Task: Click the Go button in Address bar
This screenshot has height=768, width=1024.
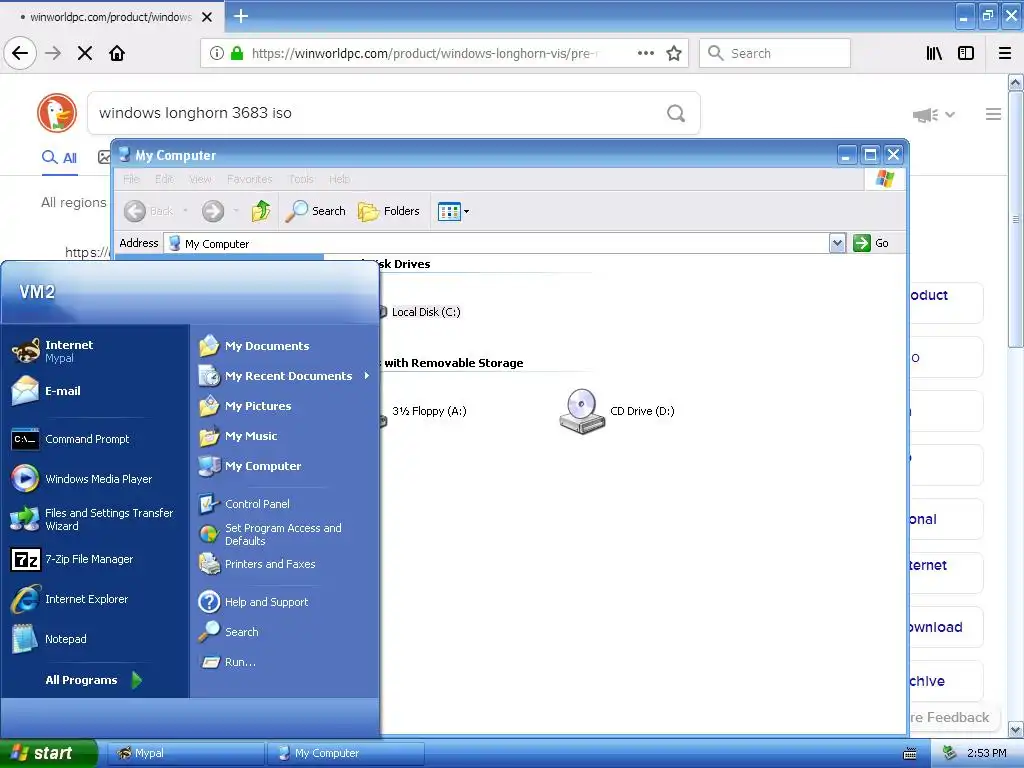Action: (x=871, y=243)
